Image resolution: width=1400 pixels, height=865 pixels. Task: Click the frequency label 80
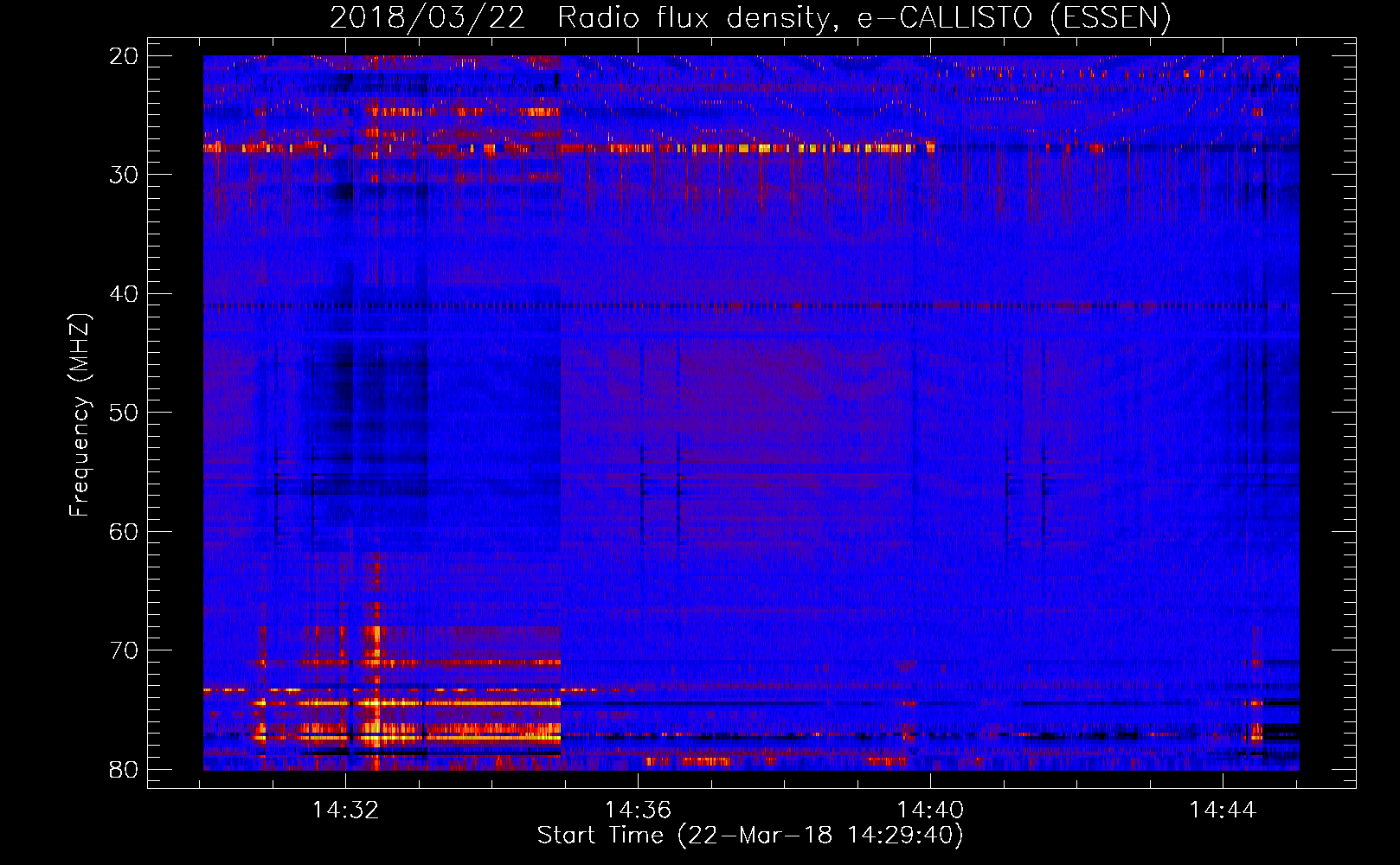124,770
